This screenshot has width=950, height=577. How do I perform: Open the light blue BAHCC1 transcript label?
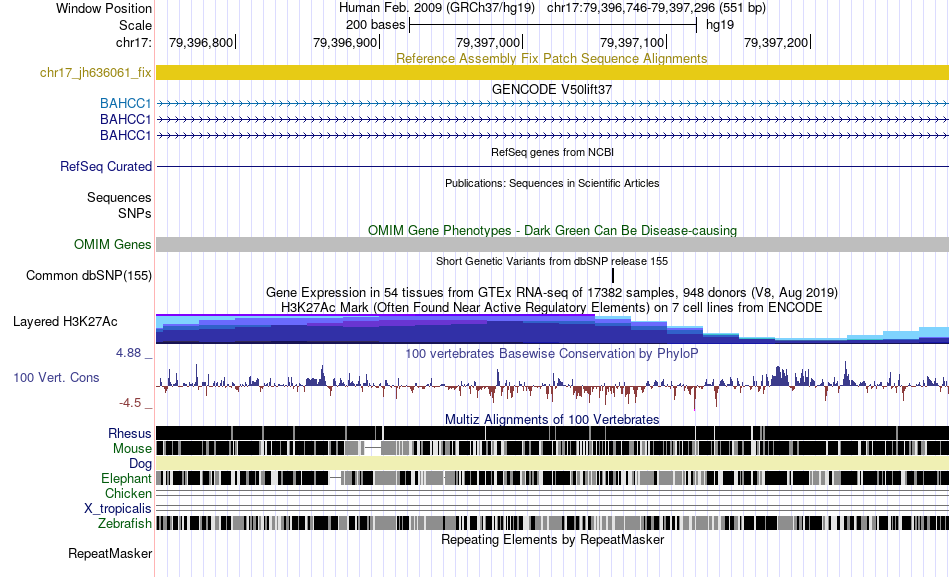click(x=125, y=104)
